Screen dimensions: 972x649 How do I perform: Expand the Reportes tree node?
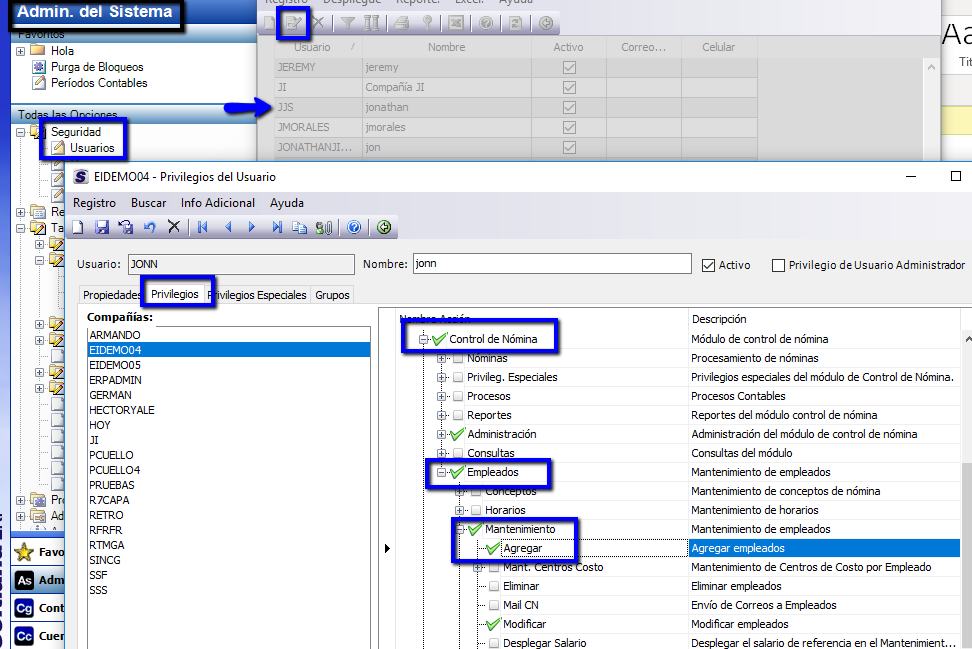[x=441, y=415]
